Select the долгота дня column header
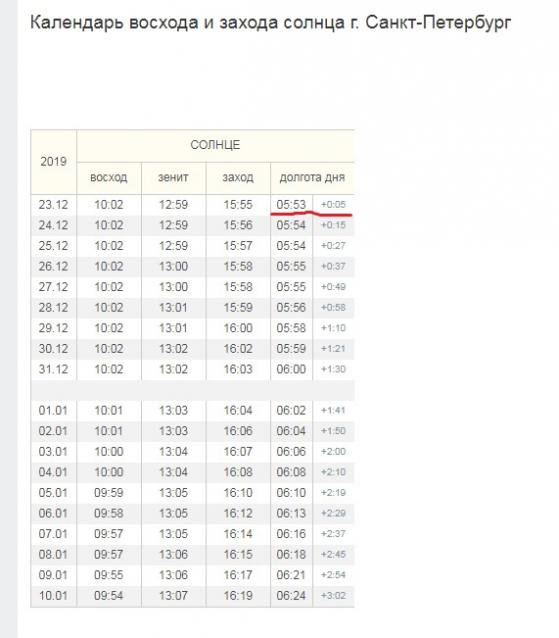559x638 pixels. pyautogui.click(x=312, y=178)
